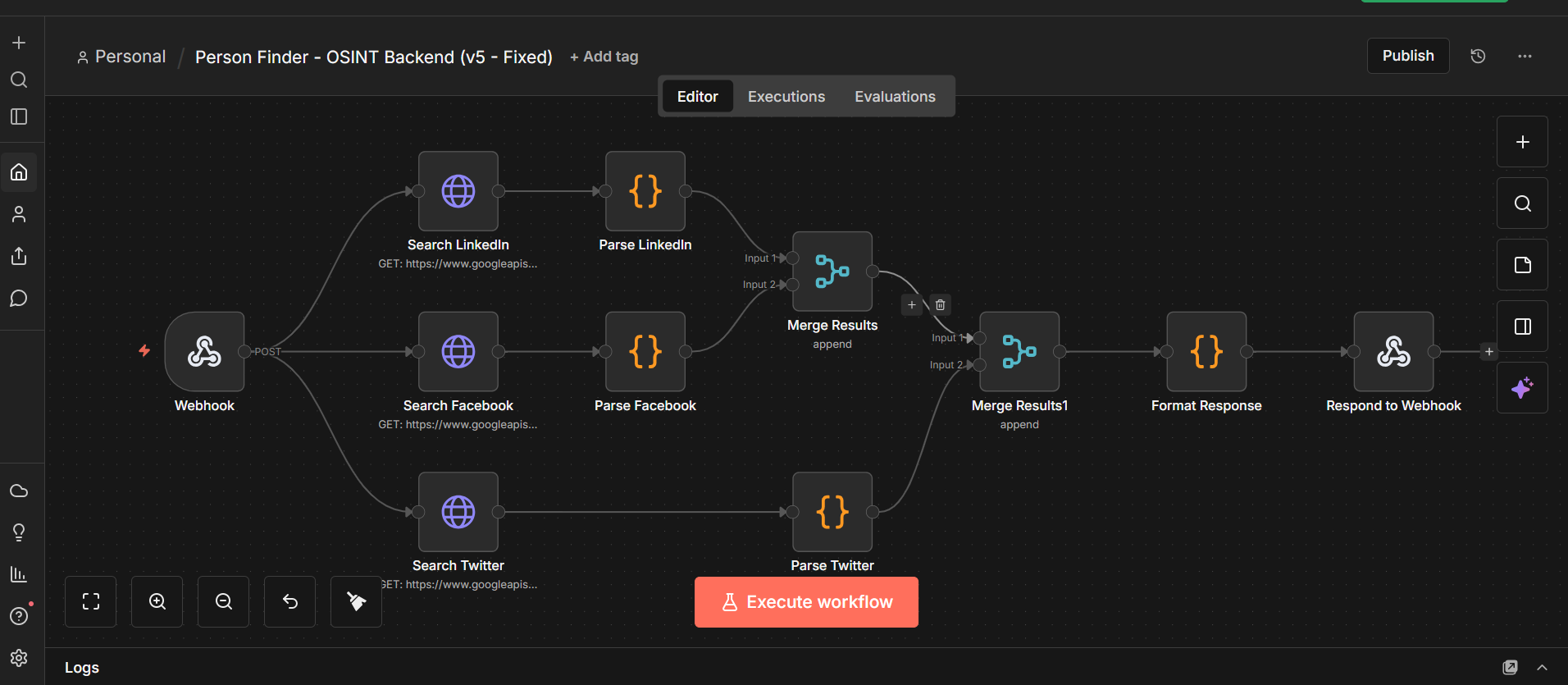This screenshot has width=1568, height=685.
Task: Switch to the Editor tab
Action: tap(698, 97)
